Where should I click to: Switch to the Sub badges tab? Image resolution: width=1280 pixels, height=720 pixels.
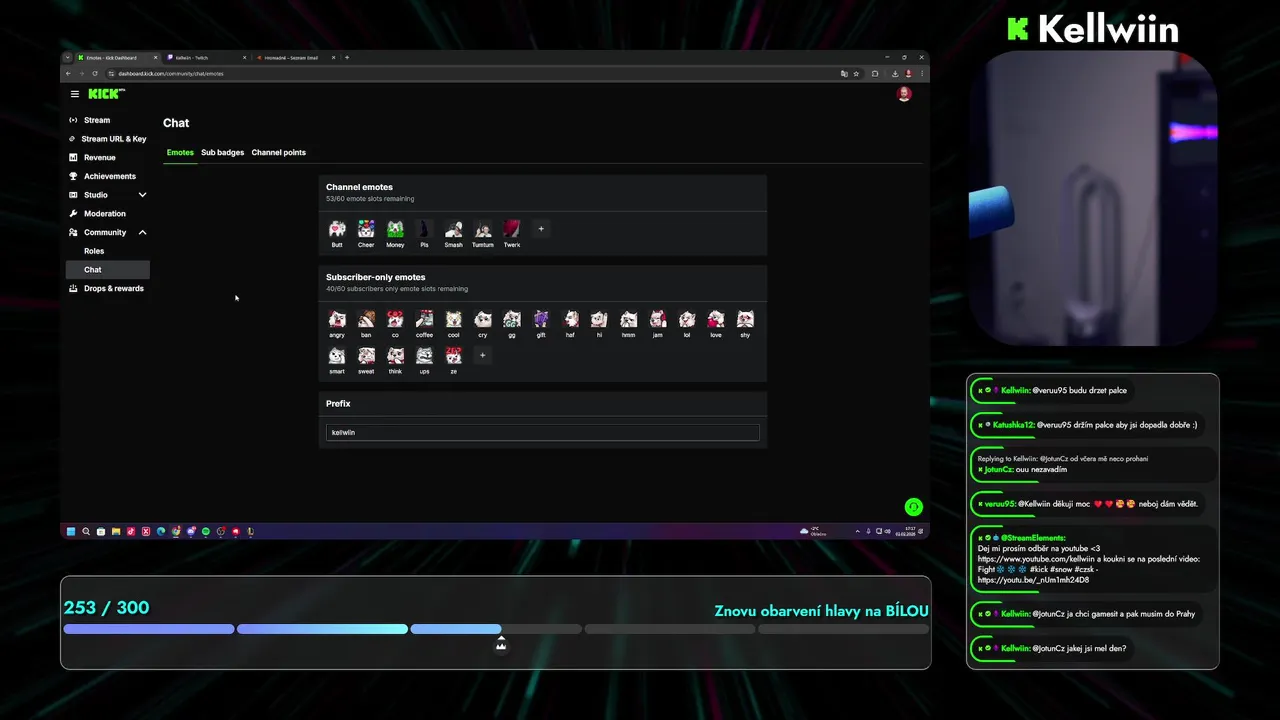(x=223, y=153)
